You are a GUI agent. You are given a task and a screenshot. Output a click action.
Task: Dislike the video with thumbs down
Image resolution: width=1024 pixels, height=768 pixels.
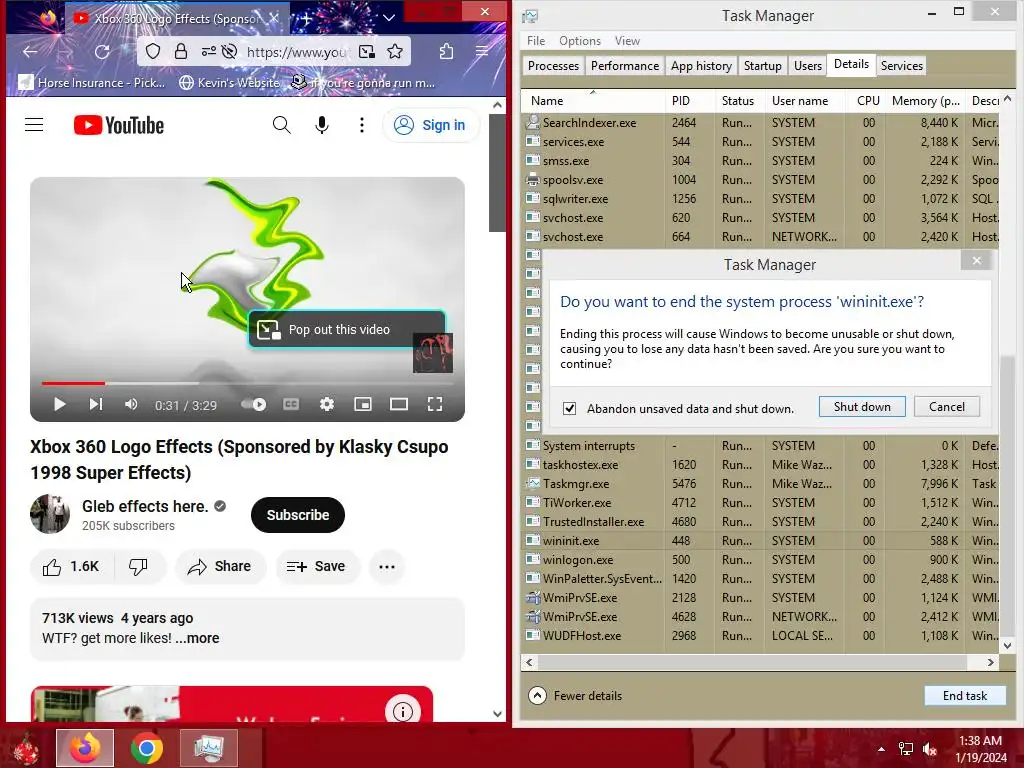tap(138, 566)
